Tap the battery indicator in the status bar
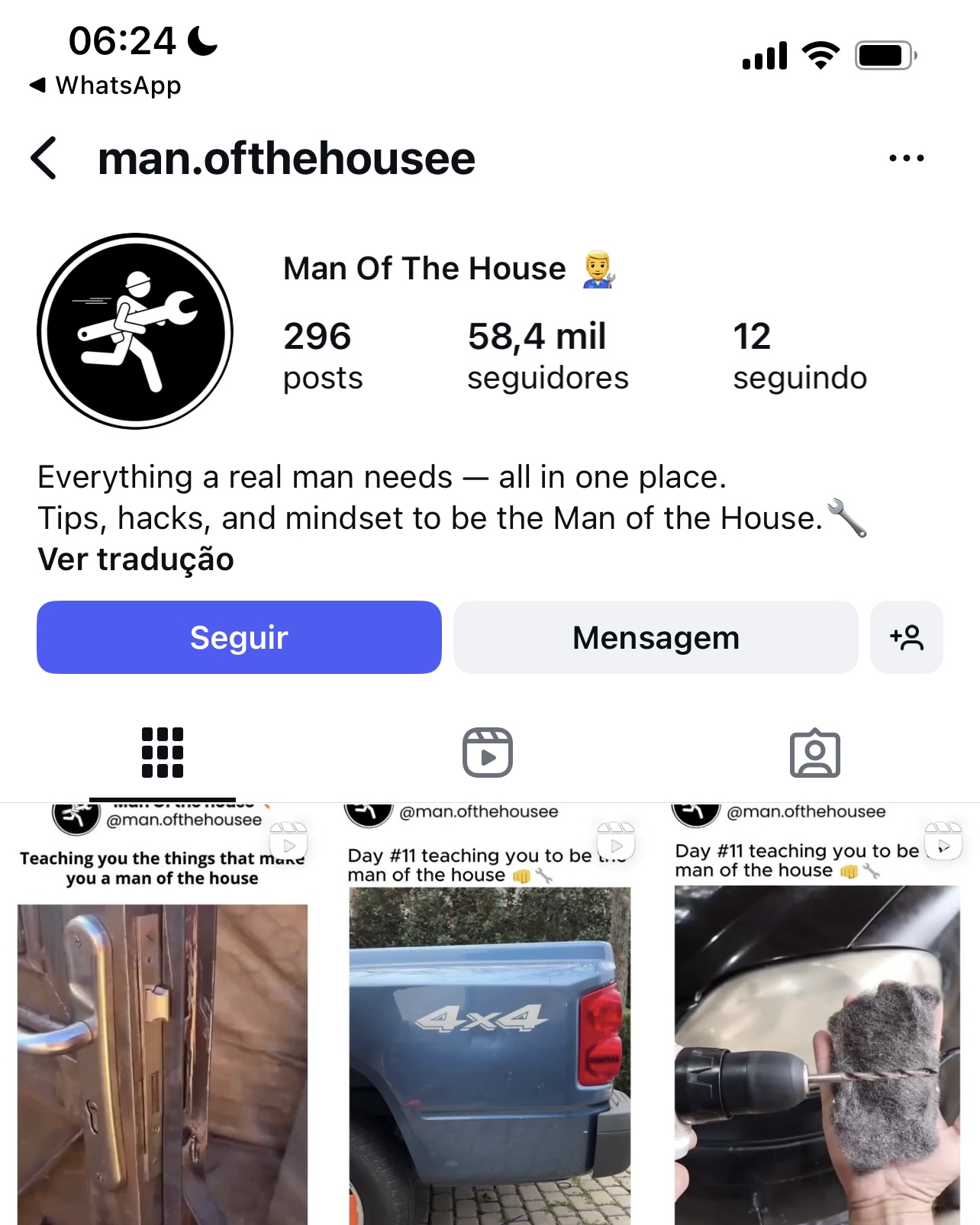The image size is (980, 1225). pos(885,55)
